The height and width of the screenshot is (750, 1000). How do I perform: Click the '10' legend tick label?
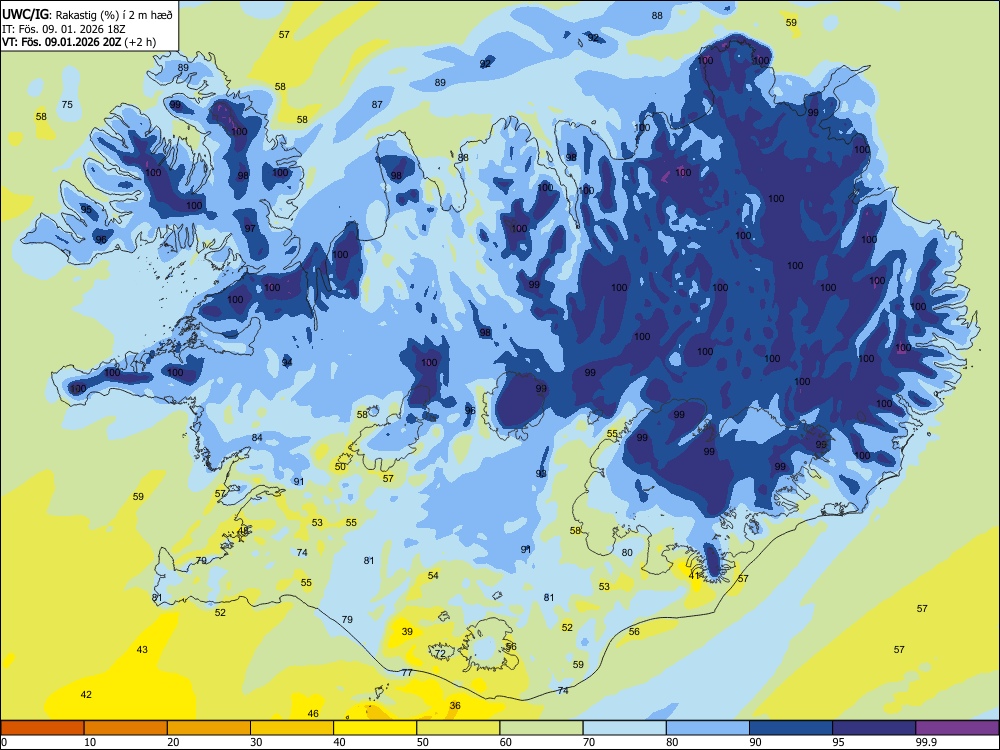click(90, 742)
